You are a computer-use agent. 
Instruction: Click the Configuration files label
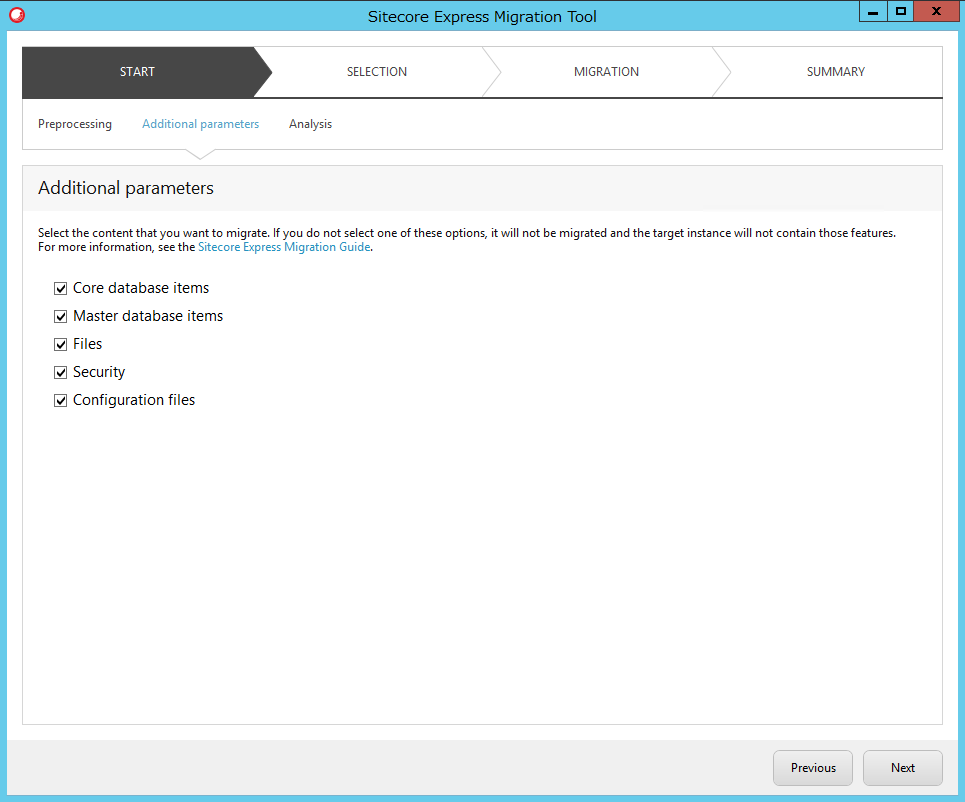click(134, 401)
